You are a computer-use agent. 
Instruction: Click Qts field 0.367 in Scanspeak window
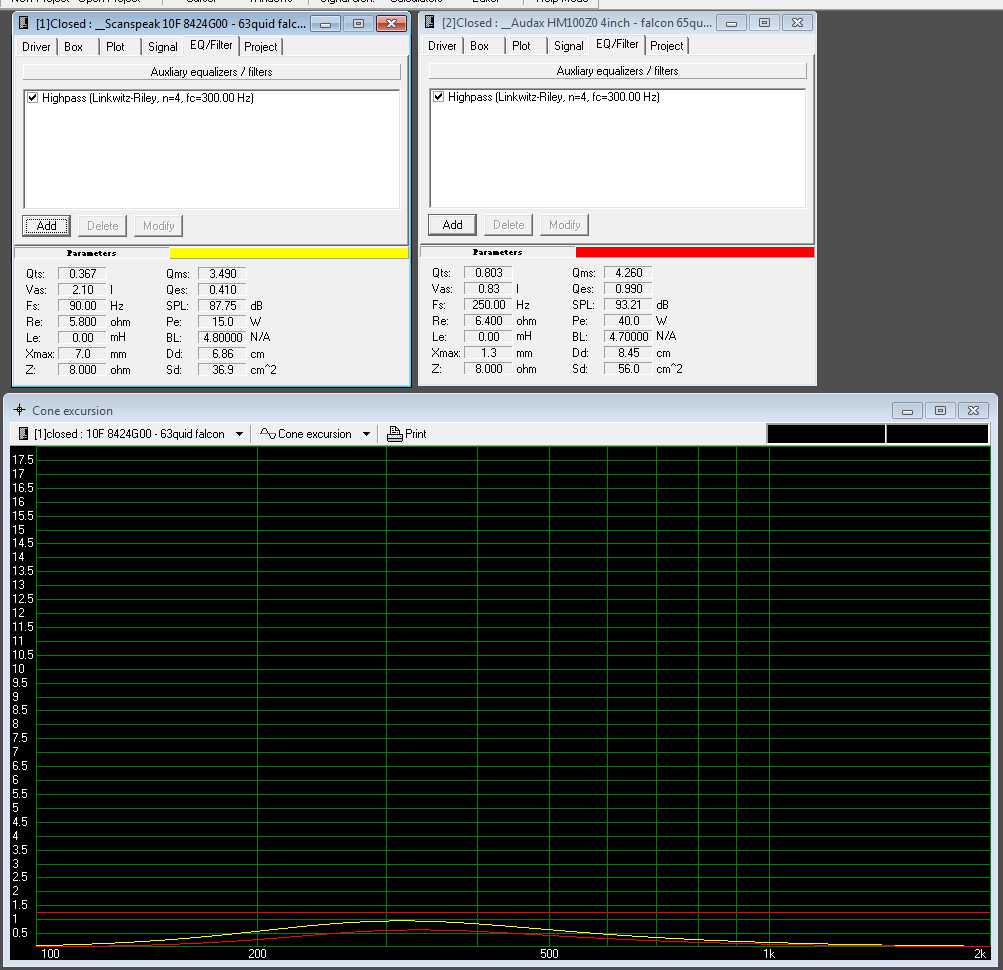pos(82,274)
